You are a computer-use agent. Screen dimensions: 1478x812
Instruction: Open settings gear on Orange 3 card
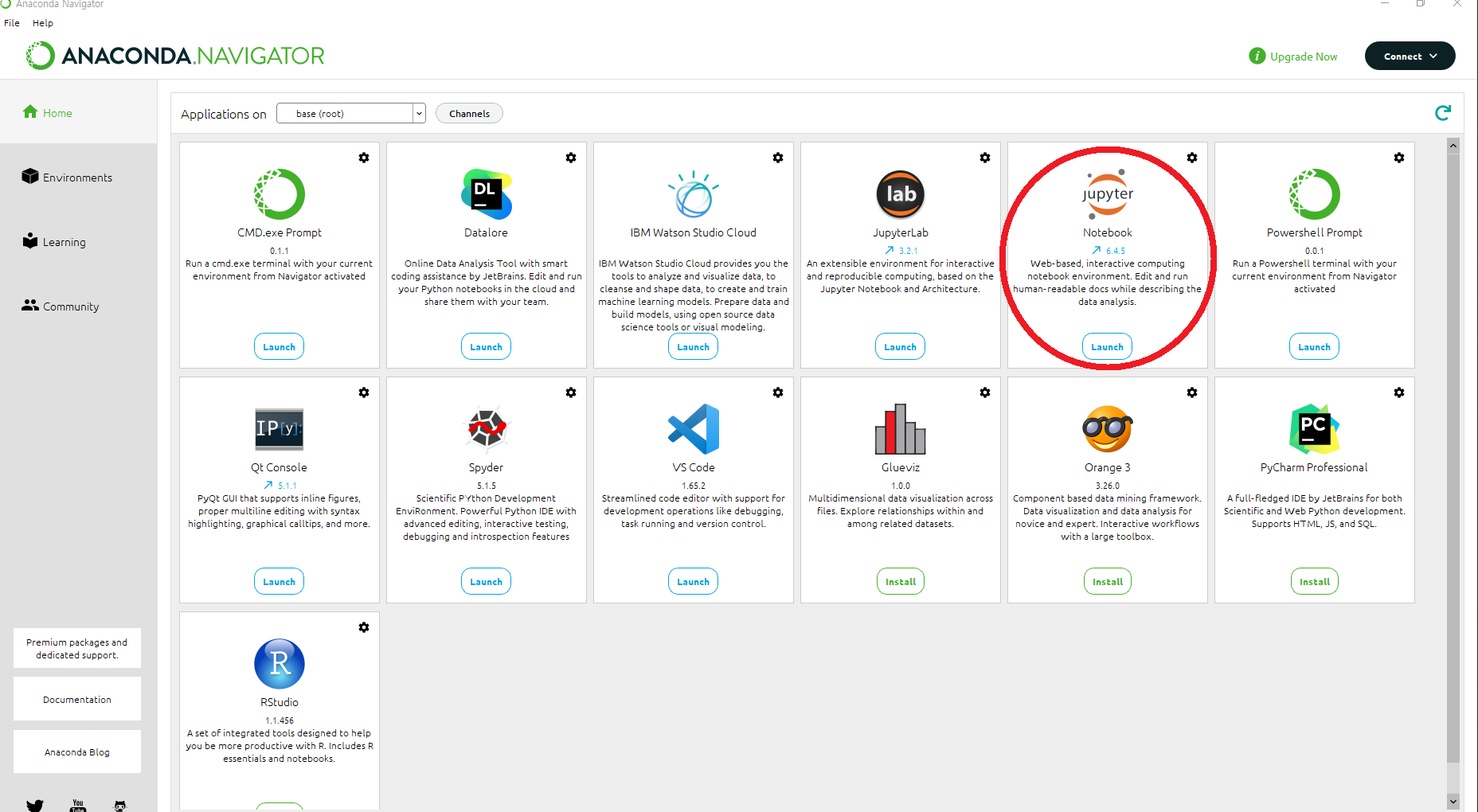click(1192, 392)
